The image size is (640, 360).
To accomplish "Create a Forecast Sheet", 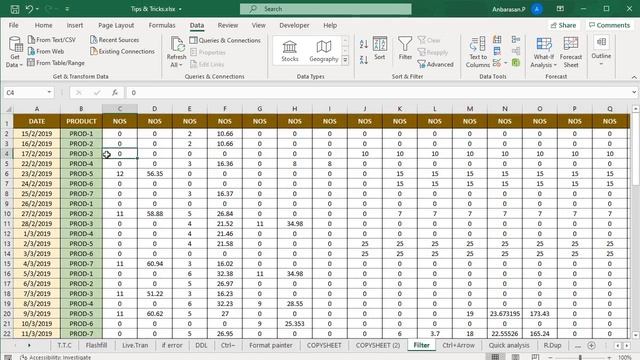I will point(571,52).
